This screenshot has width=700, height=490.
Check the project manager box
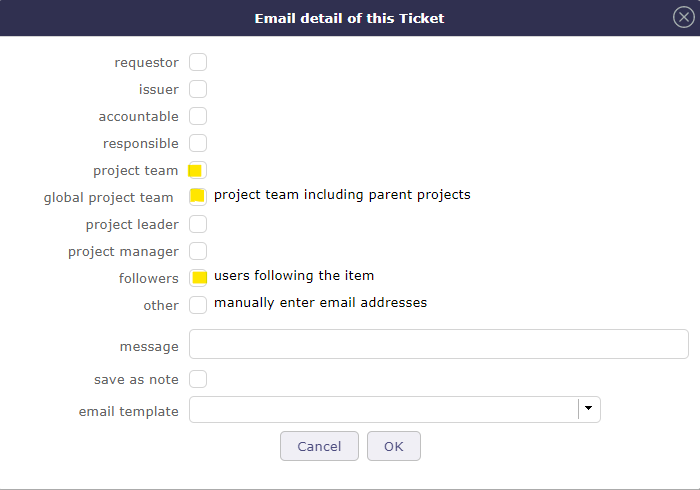(x=198, y=251)
